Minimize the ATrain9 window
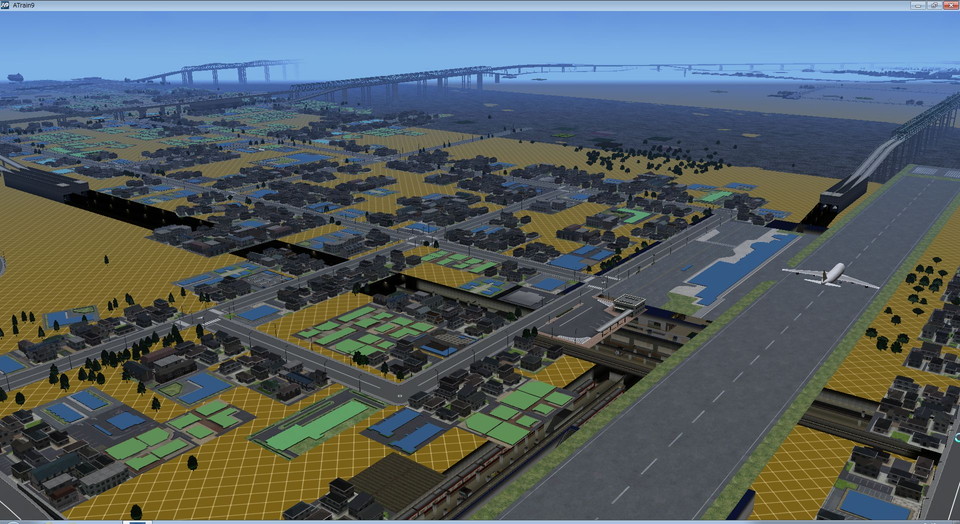 (918, 5)
